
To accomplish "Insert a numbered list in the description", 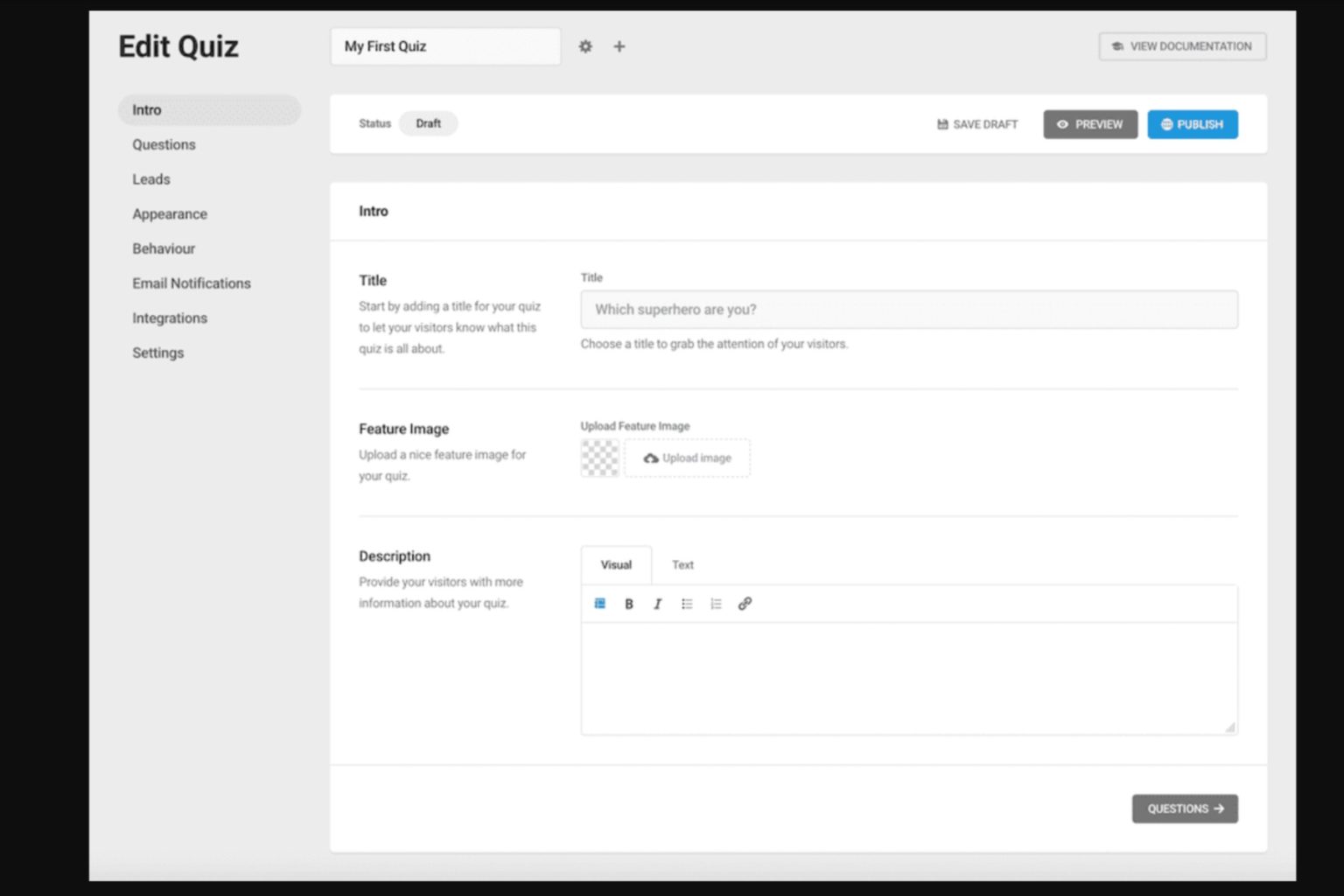I will click(x=716, y=604).
